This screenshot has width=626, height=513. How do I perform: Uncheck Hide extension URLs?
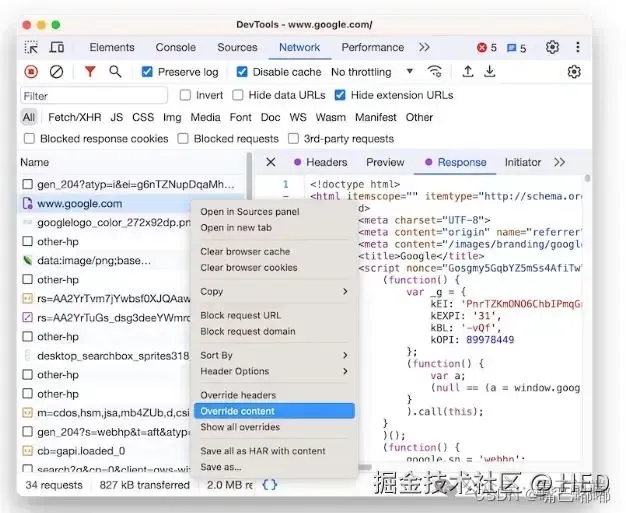pos(340,95)
